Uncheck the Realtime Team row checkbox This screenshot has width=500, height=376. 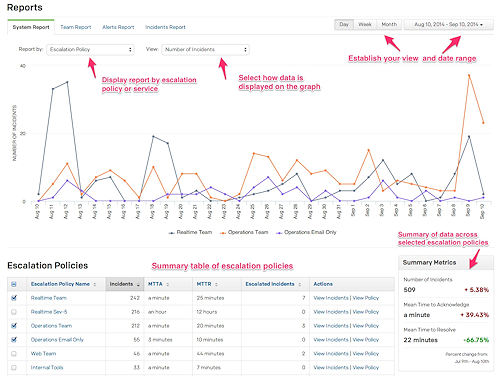14,298
